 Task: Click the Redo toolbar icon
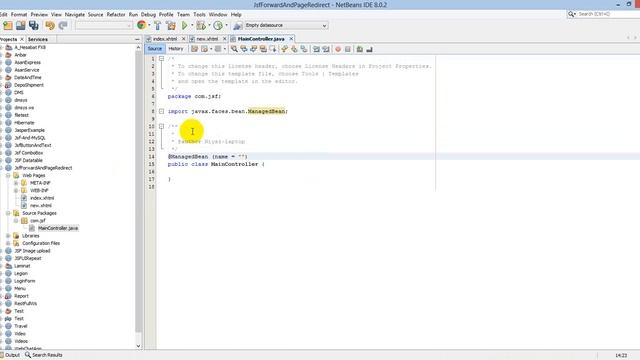click(x=63, y=25)
